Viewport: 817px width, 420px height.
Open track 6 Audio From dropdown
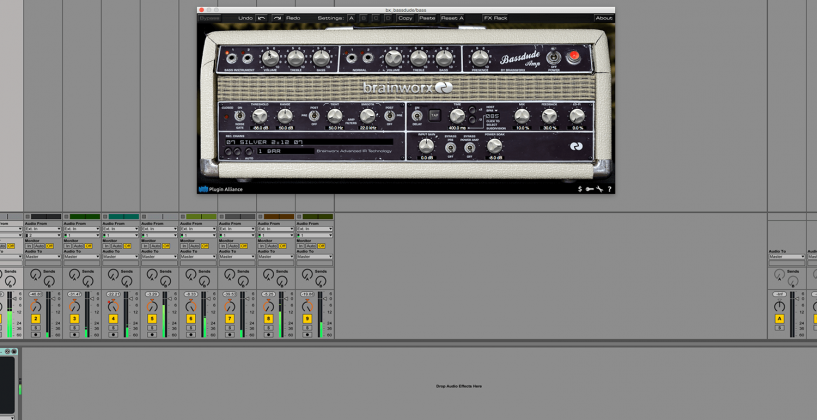pyautogui.click(x=197, y=229)
